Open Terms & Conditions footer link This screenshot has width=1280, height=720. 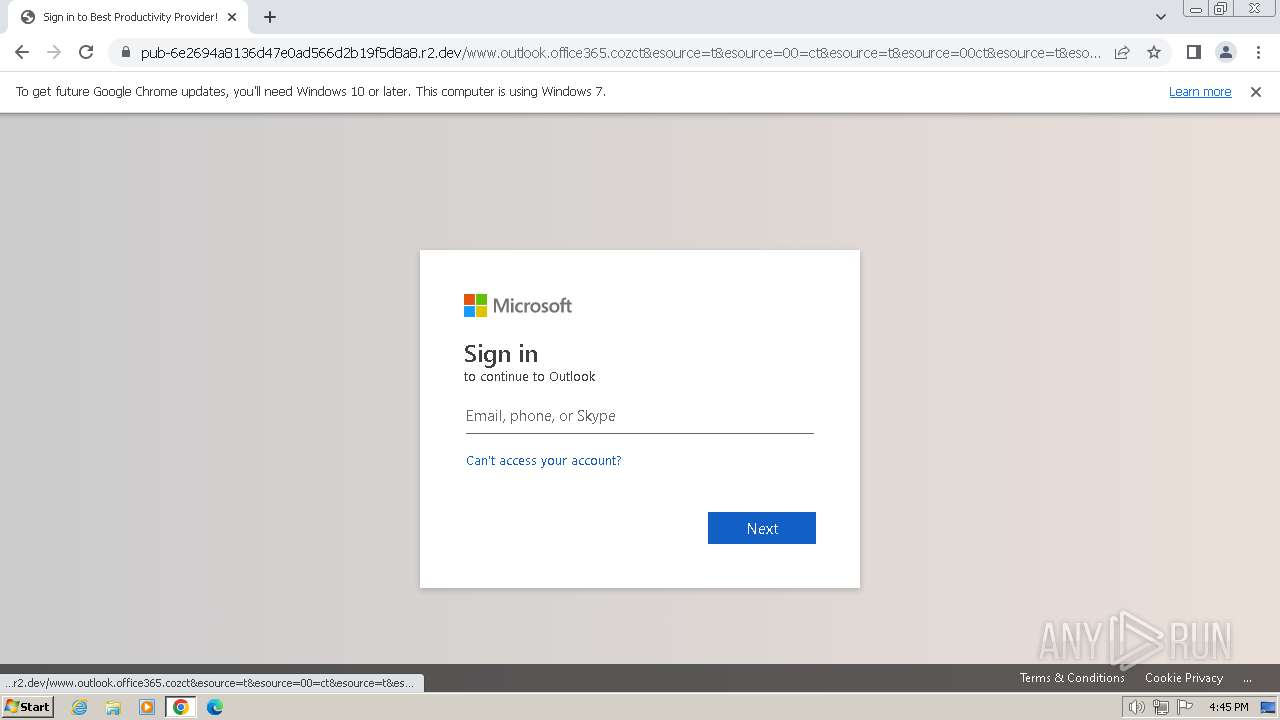pos(1072,678)
